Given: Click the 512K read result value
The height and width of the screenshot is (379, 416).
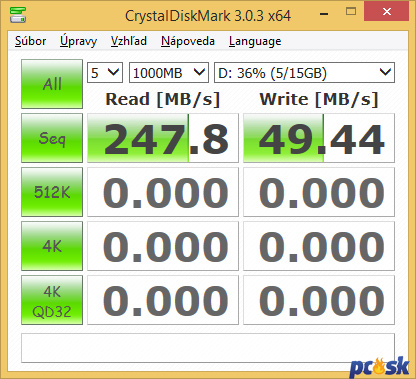Looking at the screenshot, I should pos(163,192).
